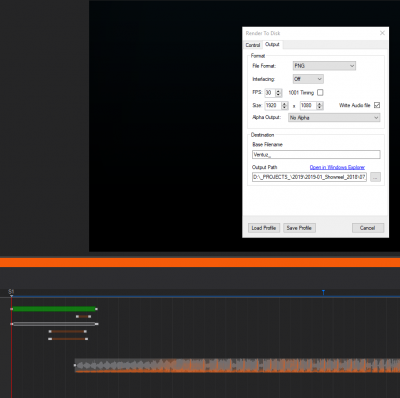This screenshot has height=398, width=400.
Task: Click the Output Path text field
Action: [309, 177]
